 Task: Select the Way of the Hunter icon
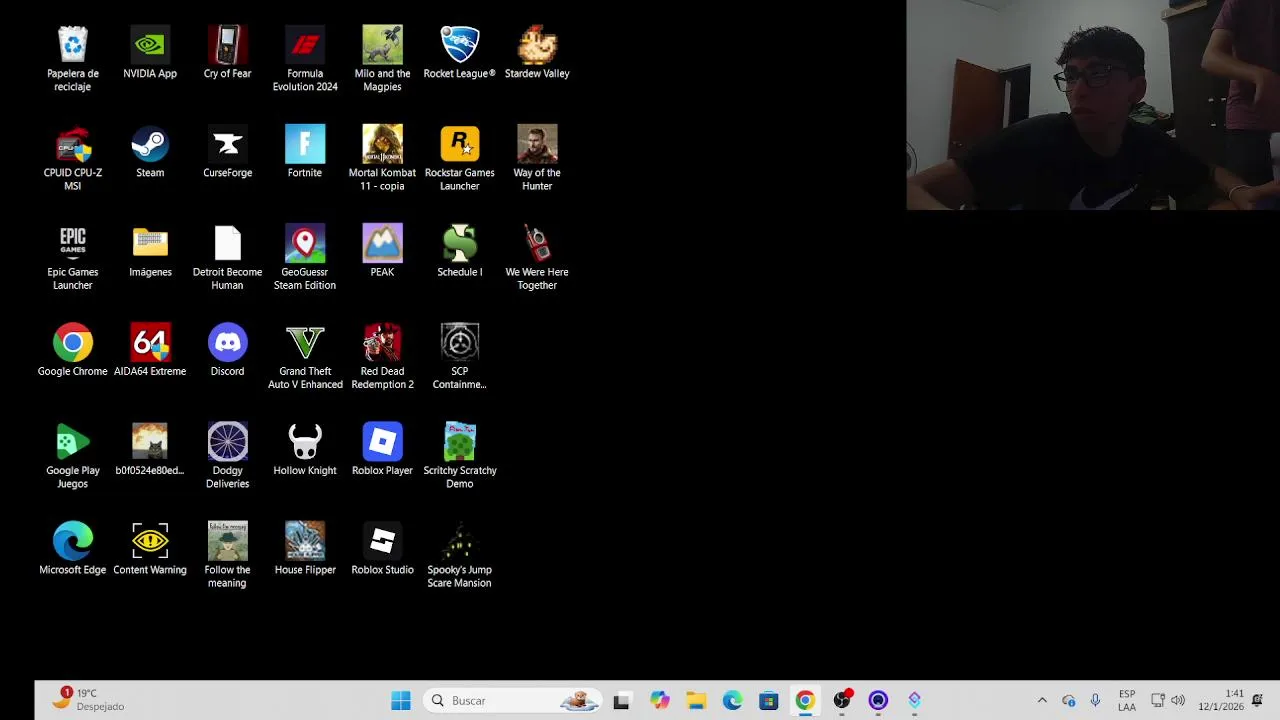(x=537, y=158)
